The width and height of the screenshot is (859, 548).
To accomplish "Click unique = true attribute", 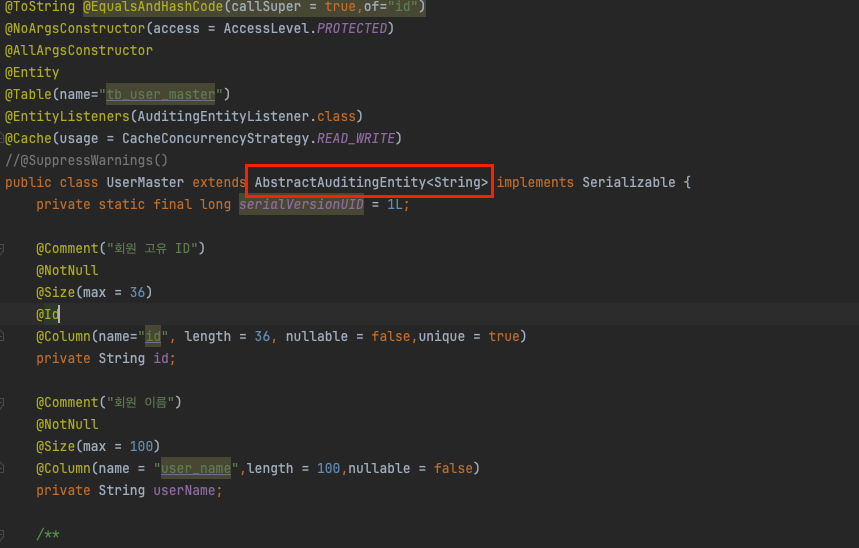I will click(468, 336).
